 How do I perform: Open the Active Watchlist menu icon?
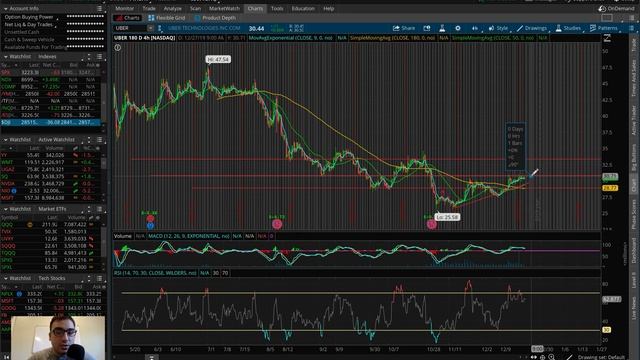click(x=100, y=140)
